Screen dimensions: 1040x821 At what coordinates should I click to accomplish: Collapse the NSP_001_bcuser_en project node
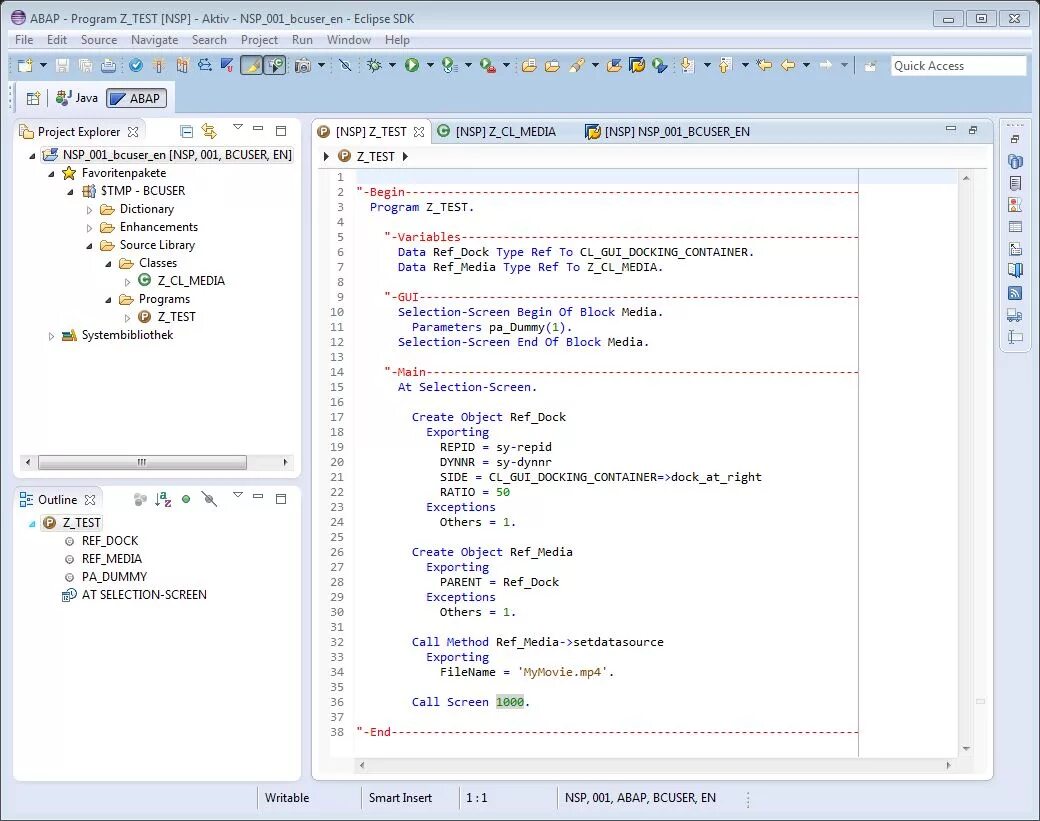click(32, 156)
